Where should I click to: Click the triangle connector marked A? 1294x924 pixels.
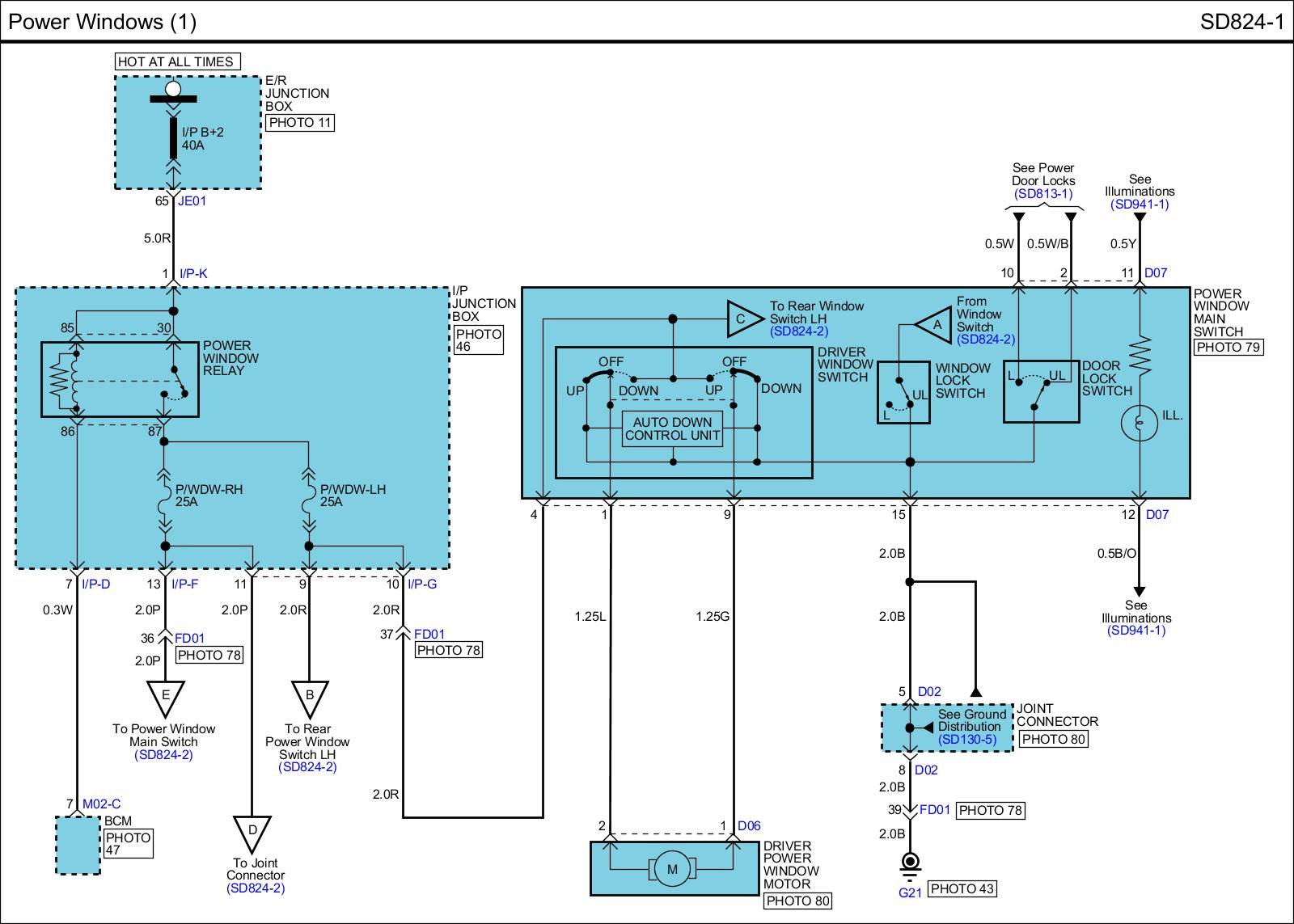tap(936, 325)
